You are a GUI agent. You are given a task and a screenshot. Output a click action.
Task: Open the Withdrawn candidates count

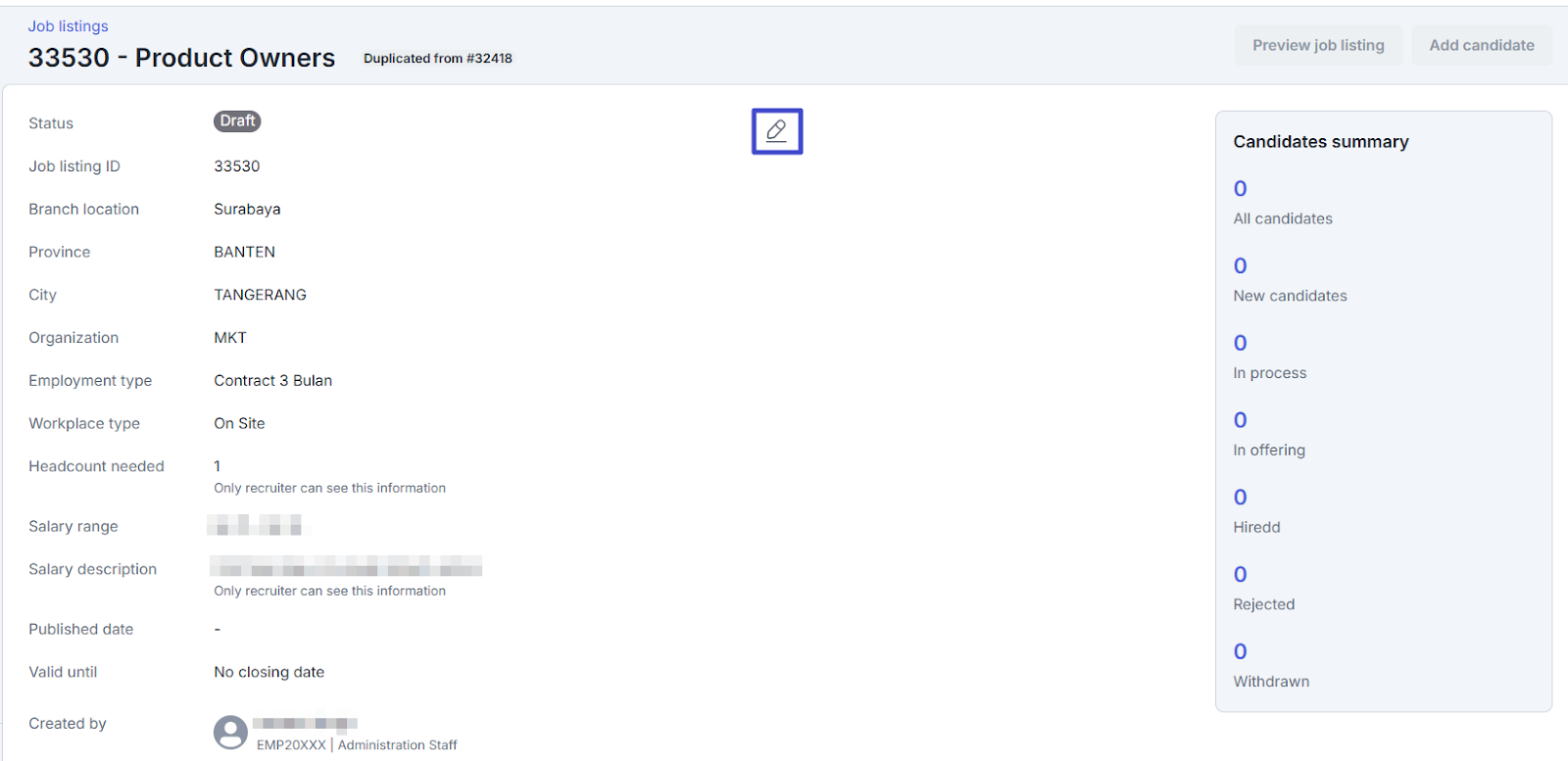(1240, 652)
